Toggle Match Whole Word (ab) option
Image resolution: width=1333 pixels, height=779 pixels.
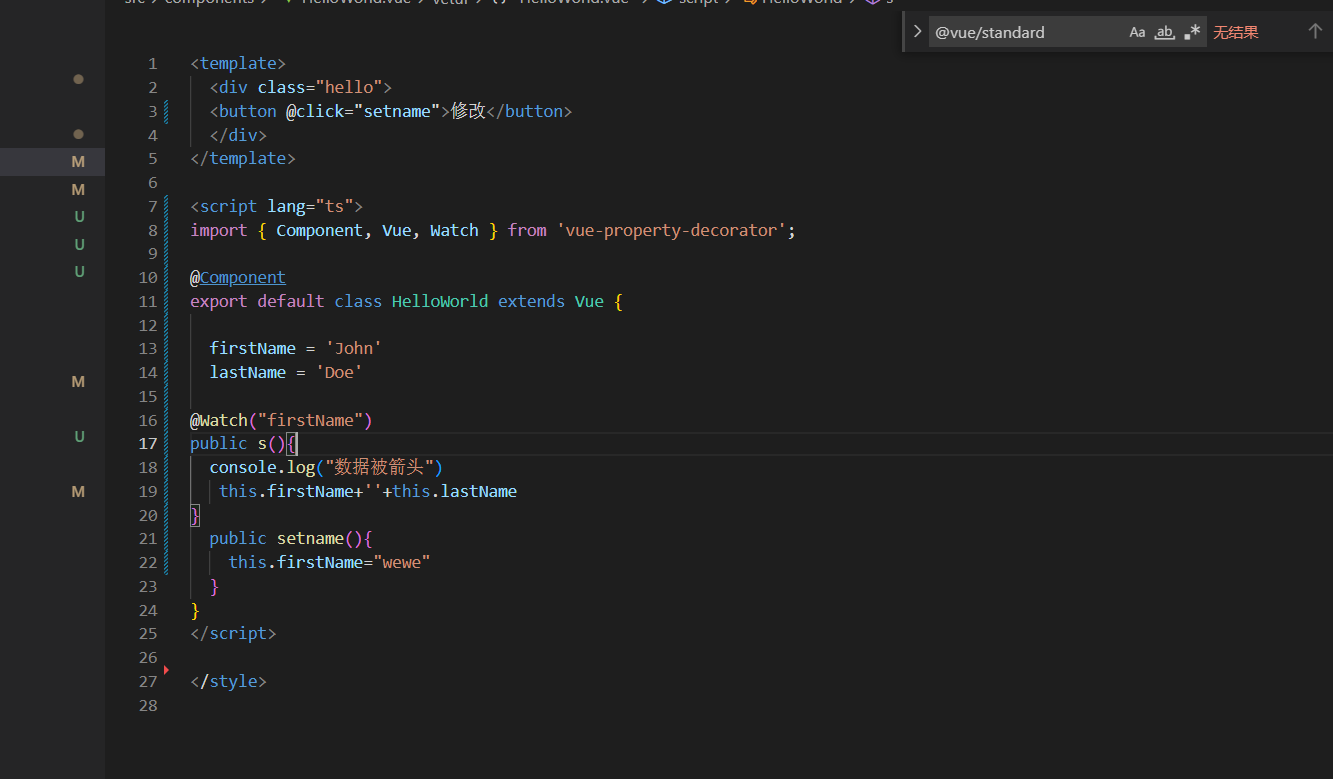point(1164,32)
